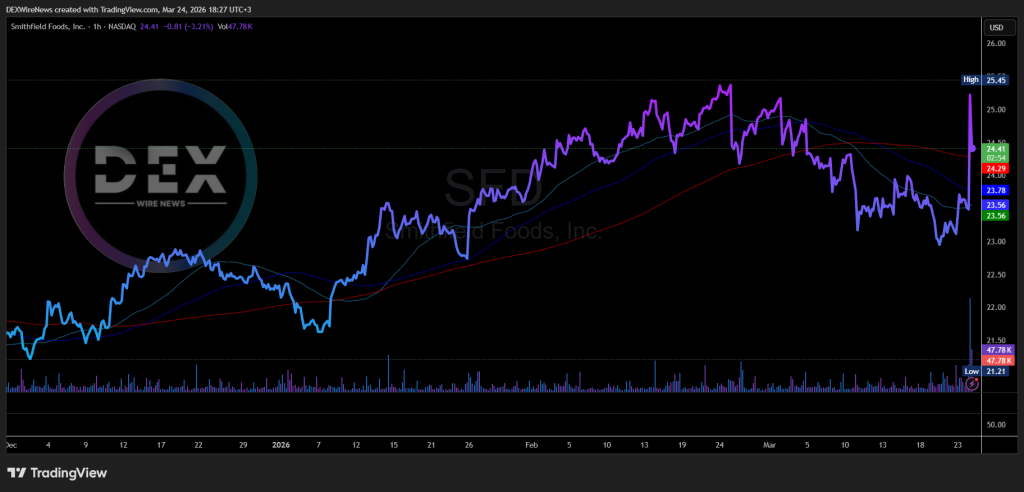Click 23.00 on the price axis

(x=996, y=242)
